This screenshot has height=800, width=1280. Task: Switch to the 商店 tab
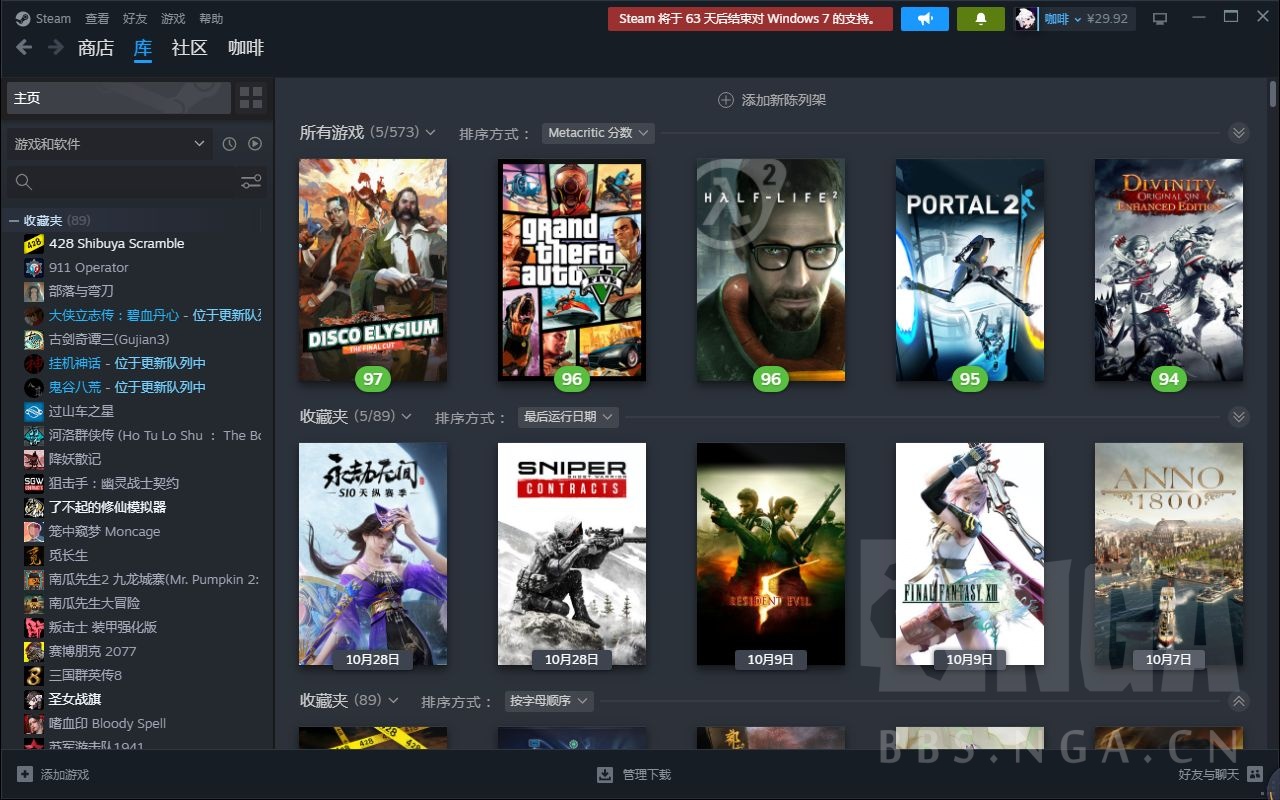coord(95,47)
